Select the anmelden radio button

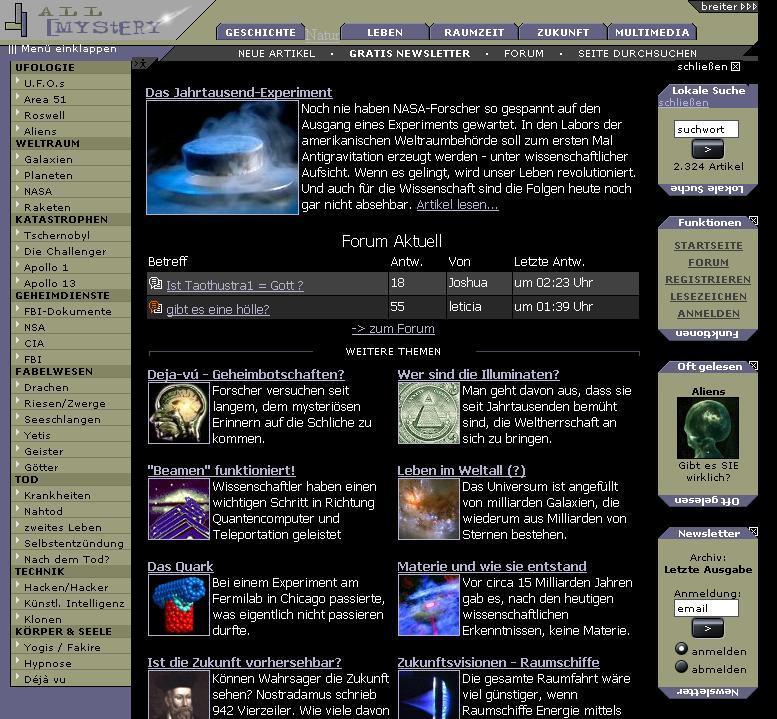pos(681,649)
